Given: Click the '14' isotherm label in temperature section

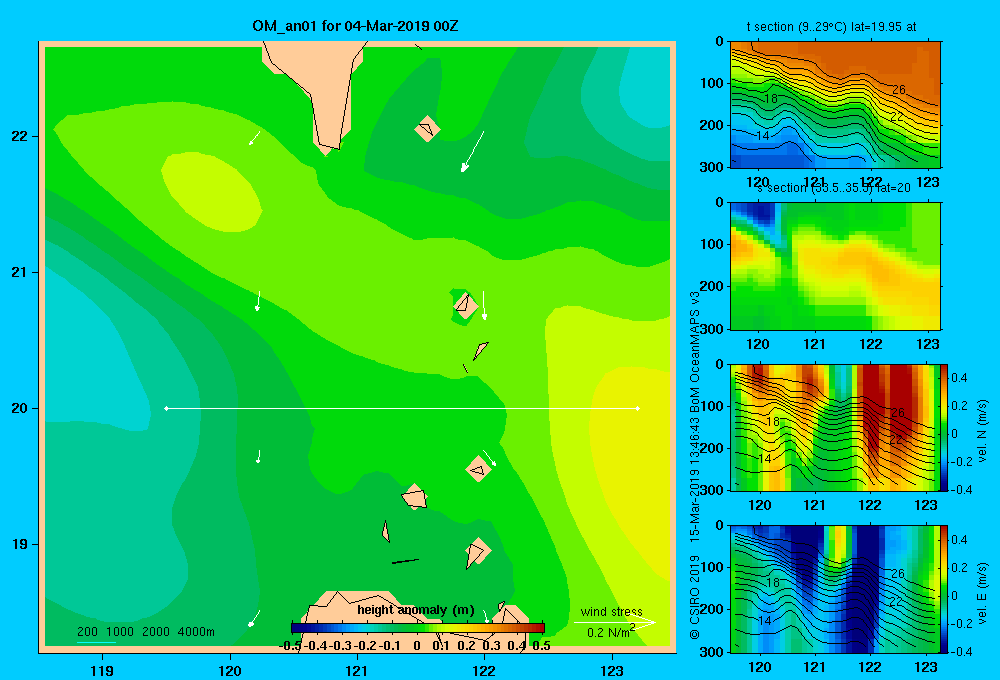Looking at the screenshot, I should pos(763,135).
